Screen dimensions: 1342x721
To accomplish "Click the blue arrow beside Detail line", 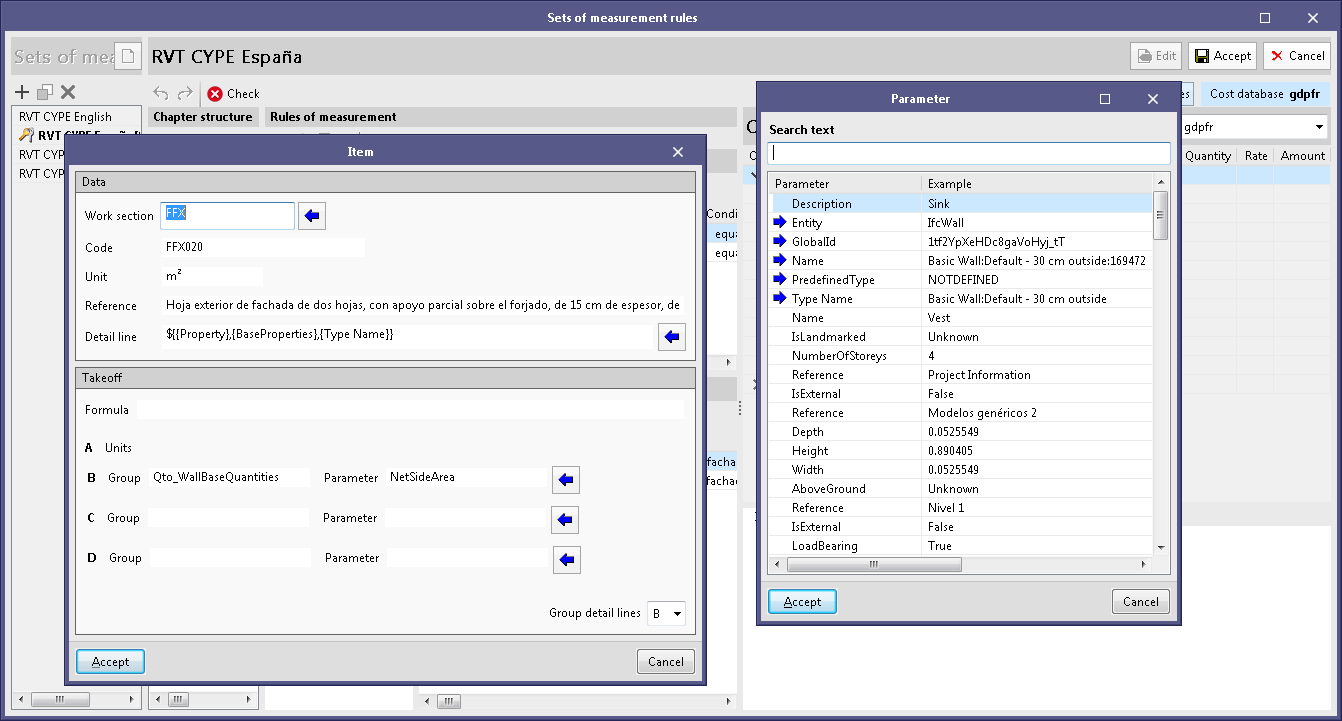I will 671,337.
